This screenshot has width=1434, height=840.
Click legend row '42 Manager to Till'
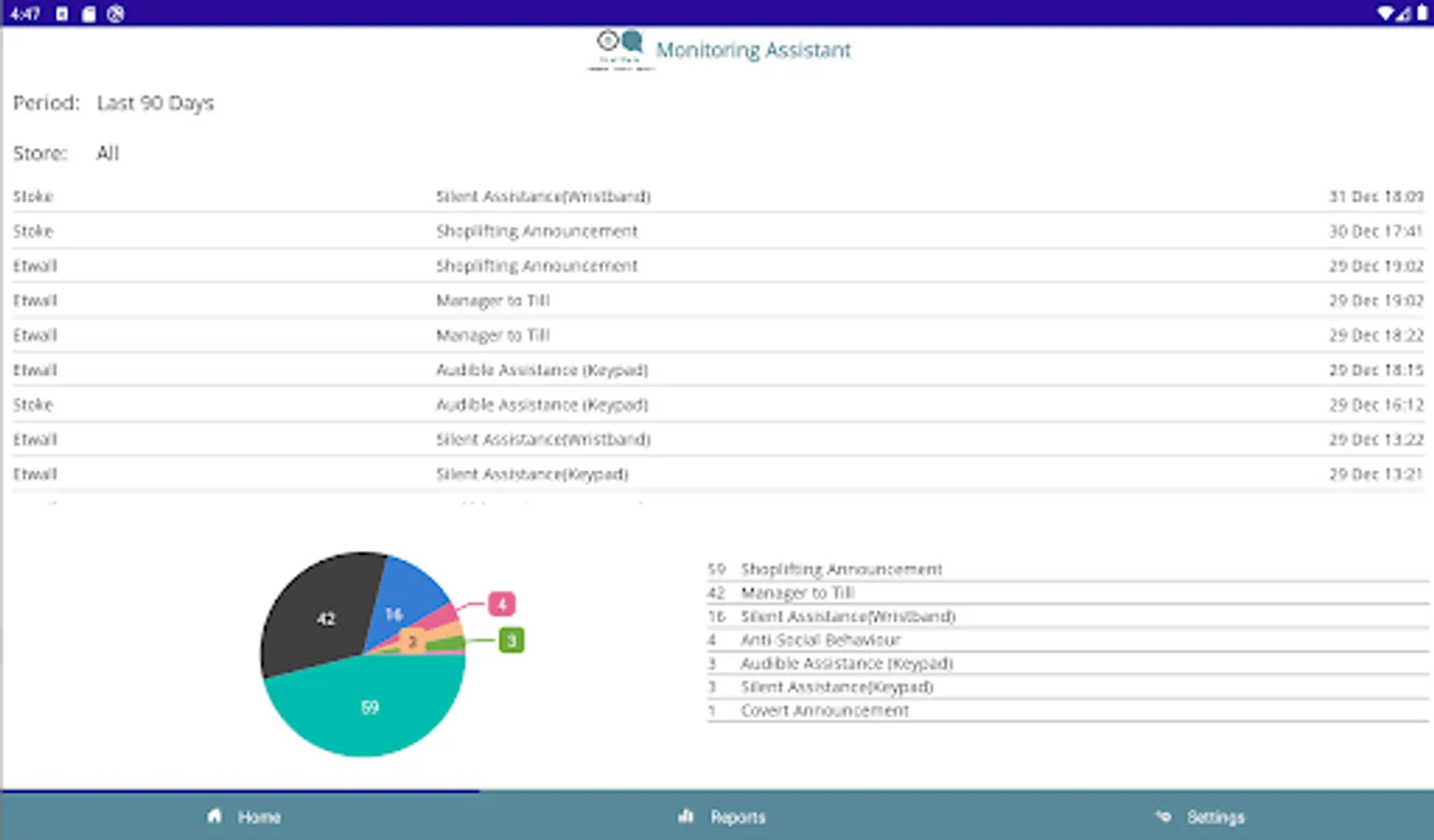coord(1067,593)
